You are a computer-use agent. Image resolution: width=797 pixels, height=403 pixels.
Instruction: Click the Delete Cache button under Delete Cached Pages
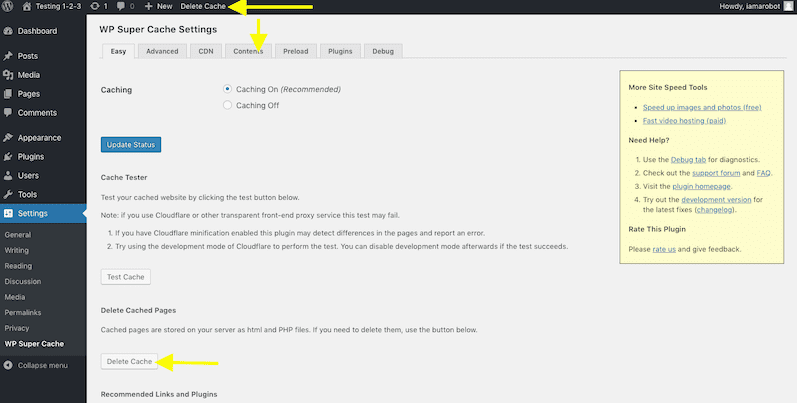click(x=129, y=361)
